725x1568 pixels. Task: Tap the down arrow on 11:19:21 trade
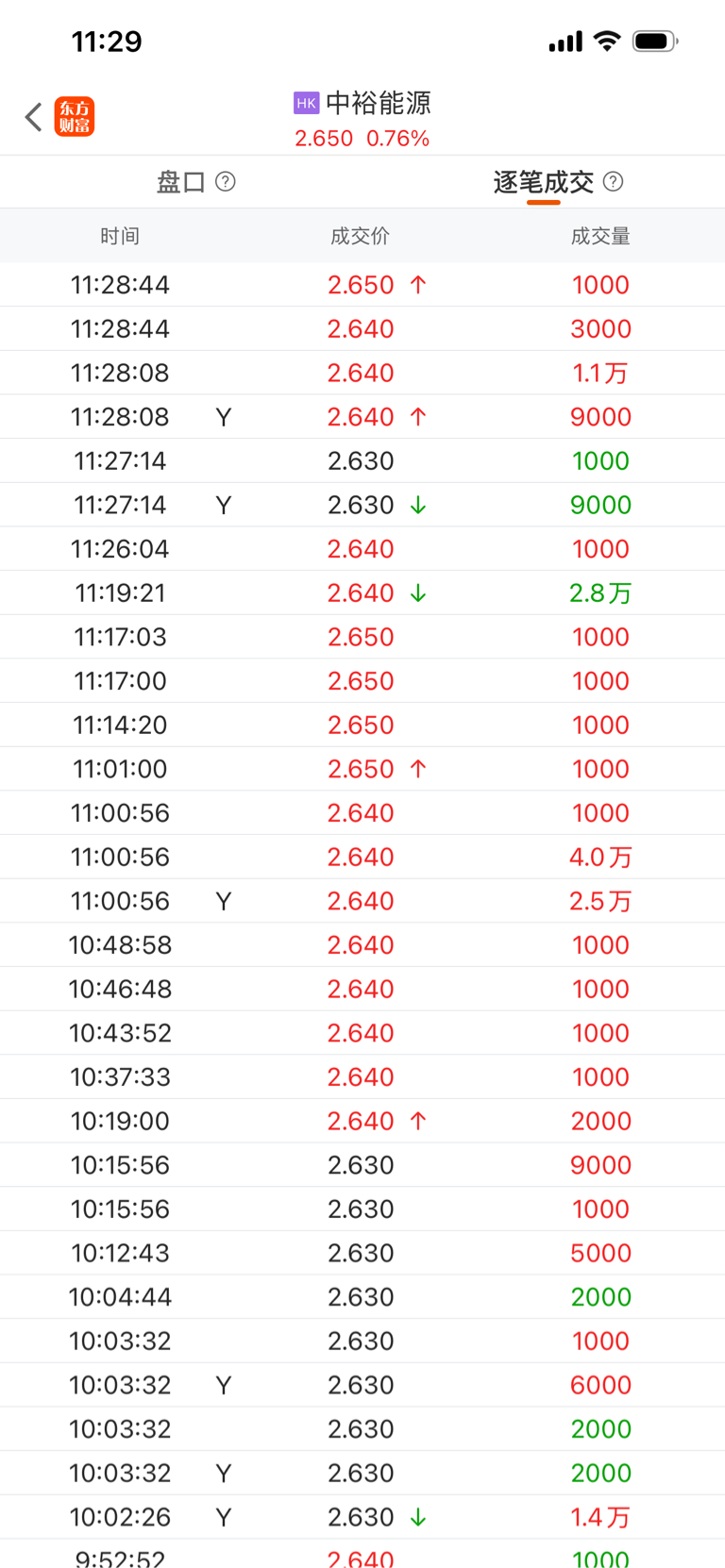tap(418, 593)
